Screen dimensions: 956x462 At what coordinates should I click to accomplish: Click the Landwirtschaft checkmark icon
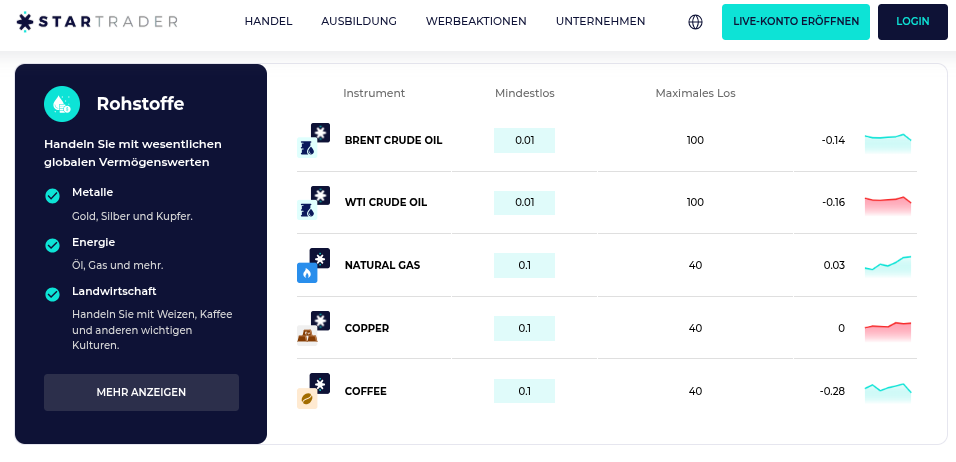[52, 294]
